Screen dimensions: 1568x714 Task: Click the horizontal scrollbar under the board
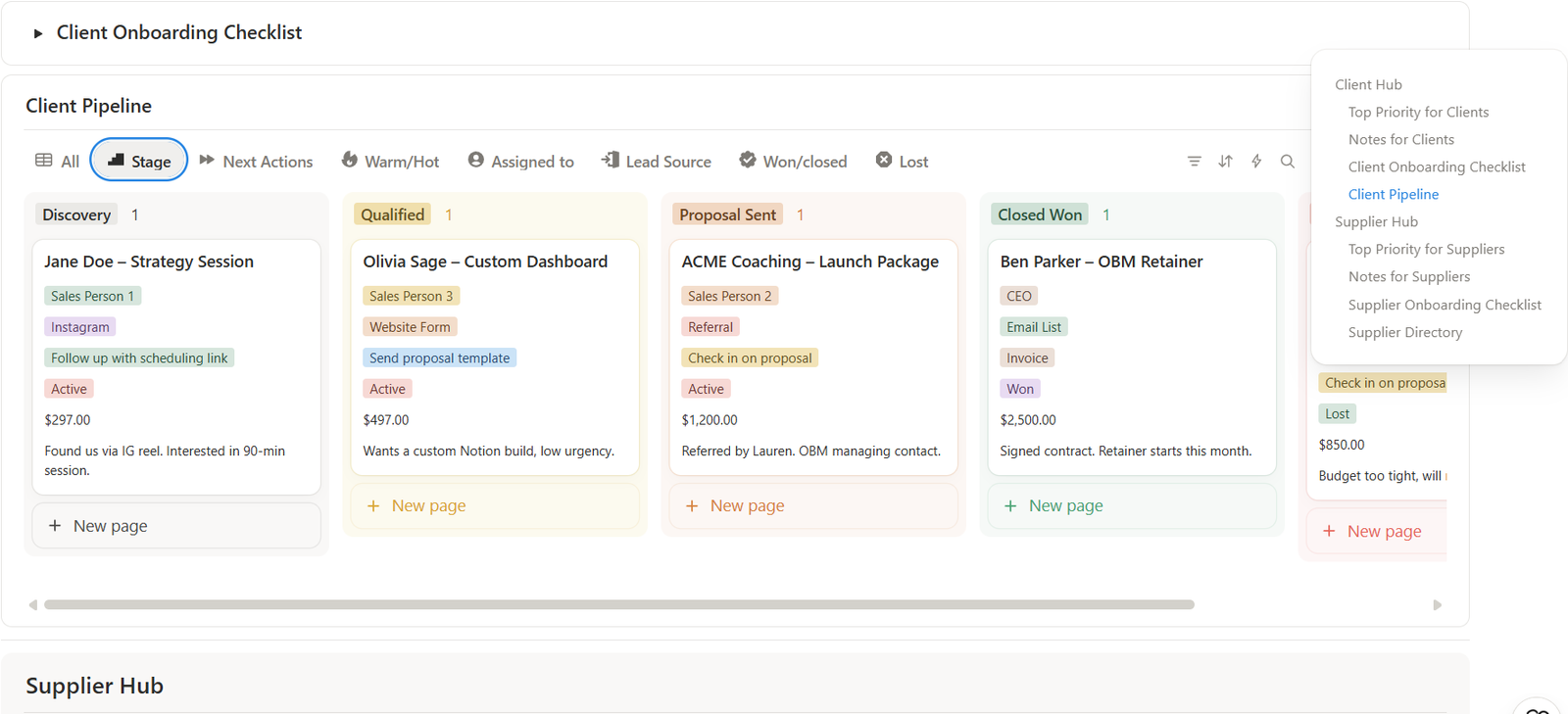(x=618, y=605)
